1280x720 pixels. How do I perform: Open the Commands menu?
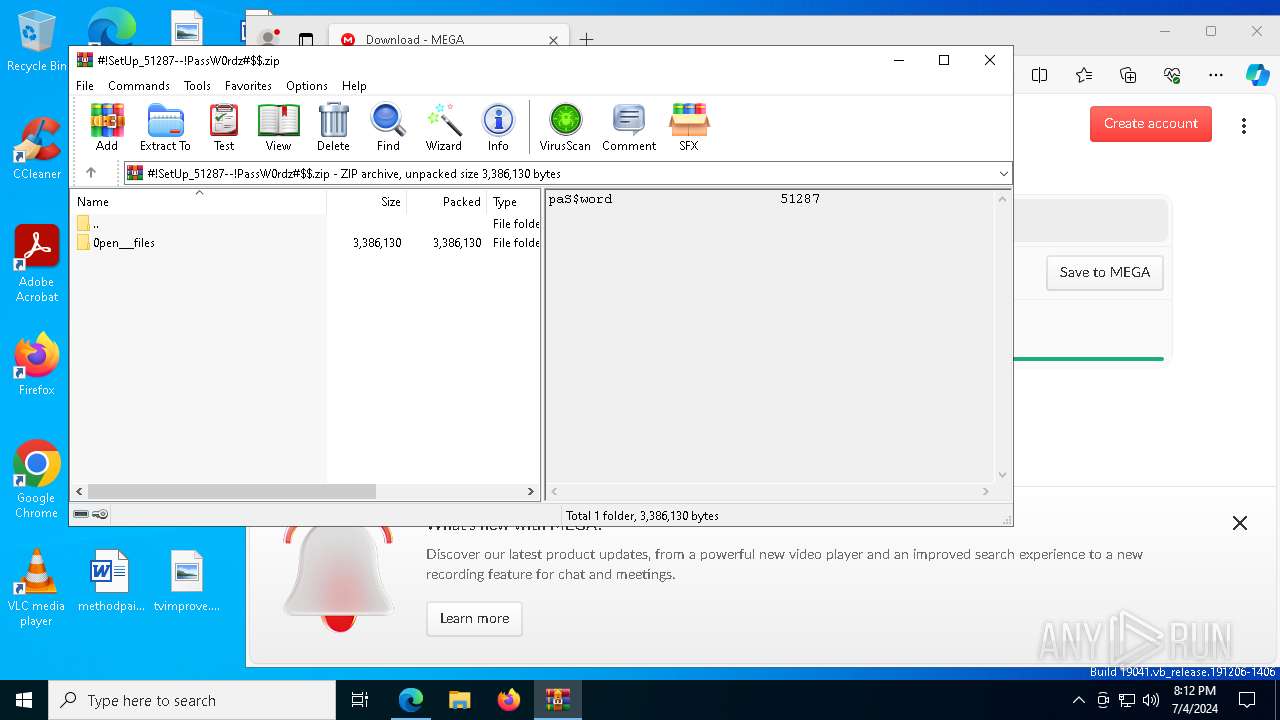pyautogui.click(x=139, y=86)
